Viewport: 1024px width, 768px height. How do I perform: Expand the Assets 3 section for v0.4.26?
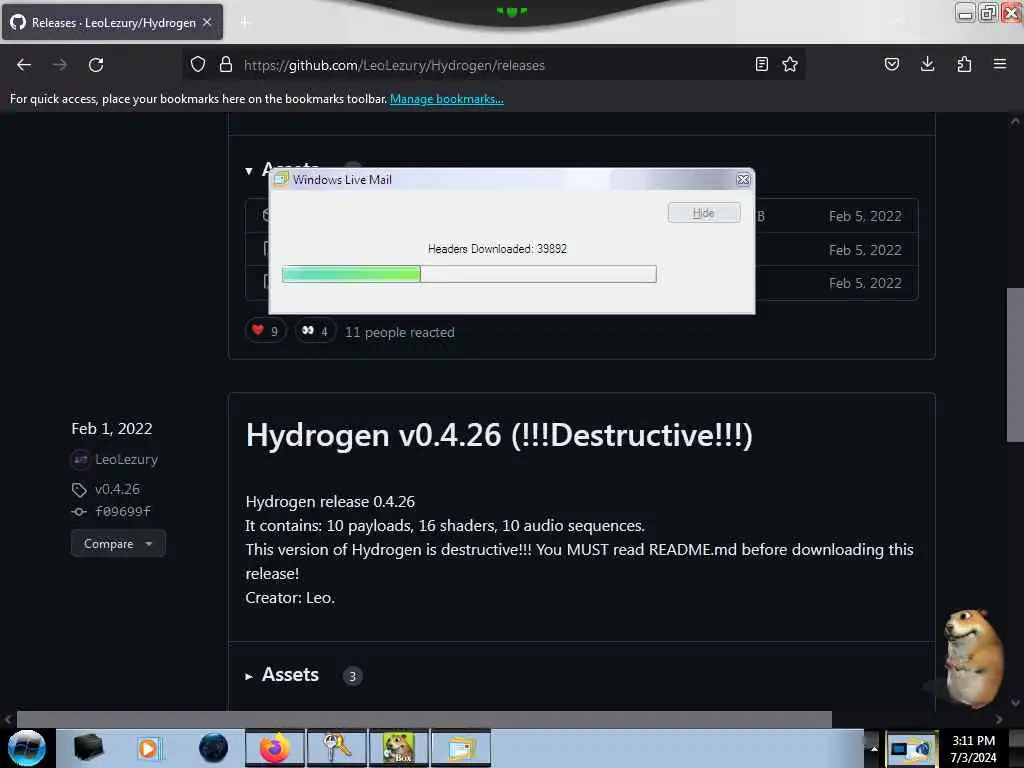[249, 677]
